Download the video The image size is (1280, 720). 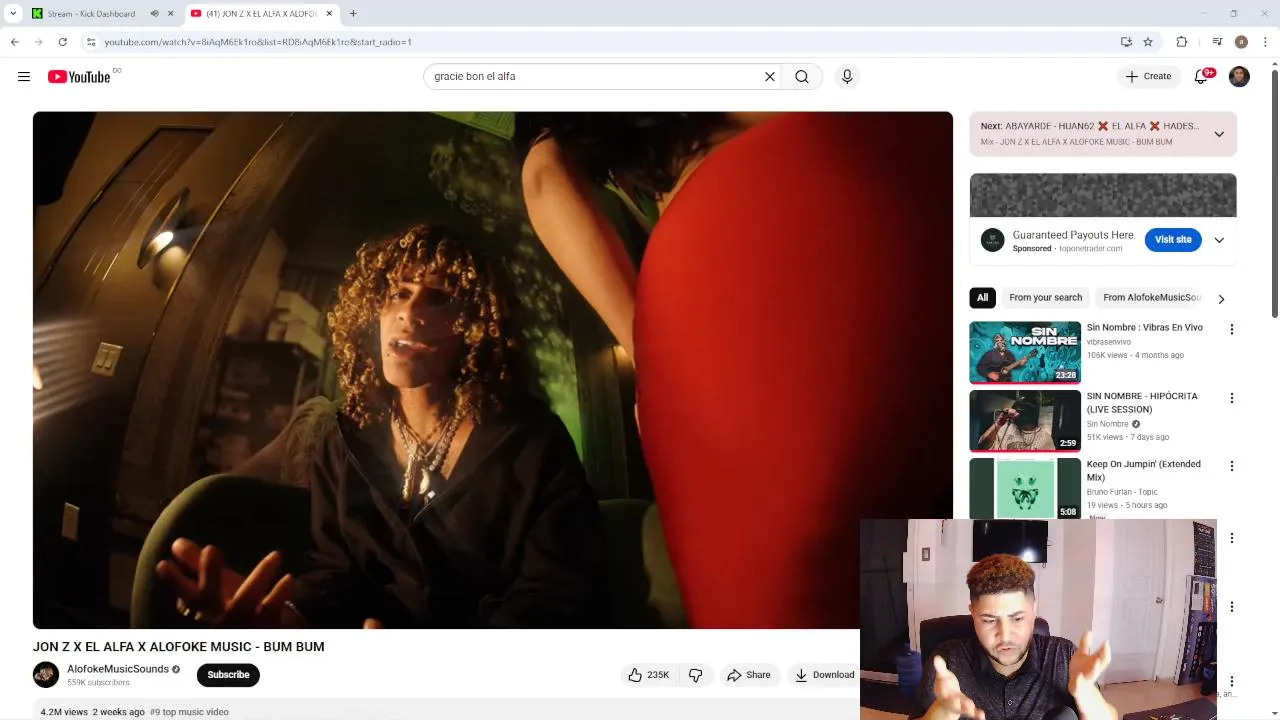click(824, 675)
